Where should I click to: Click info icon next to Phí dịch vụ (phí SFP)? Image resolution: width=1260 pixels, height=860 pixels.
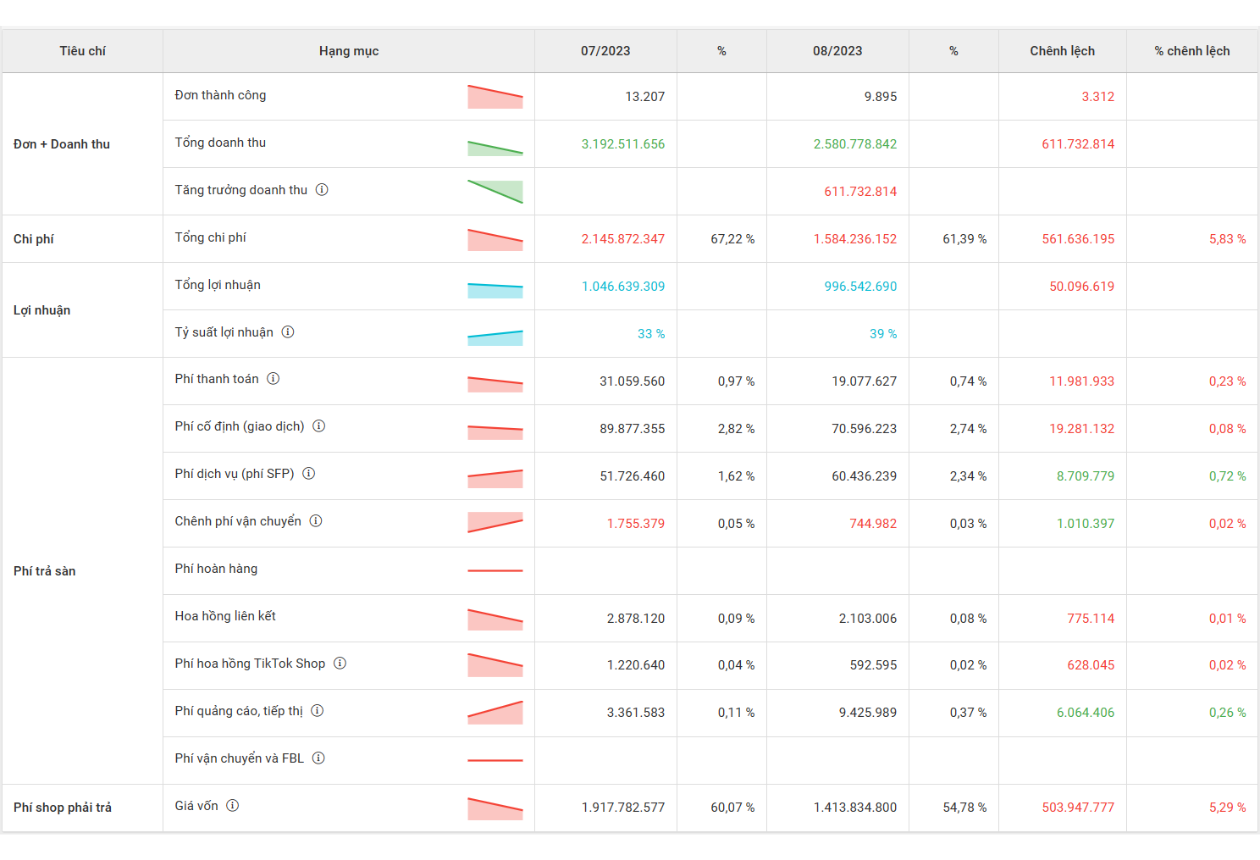click(309, 474)
